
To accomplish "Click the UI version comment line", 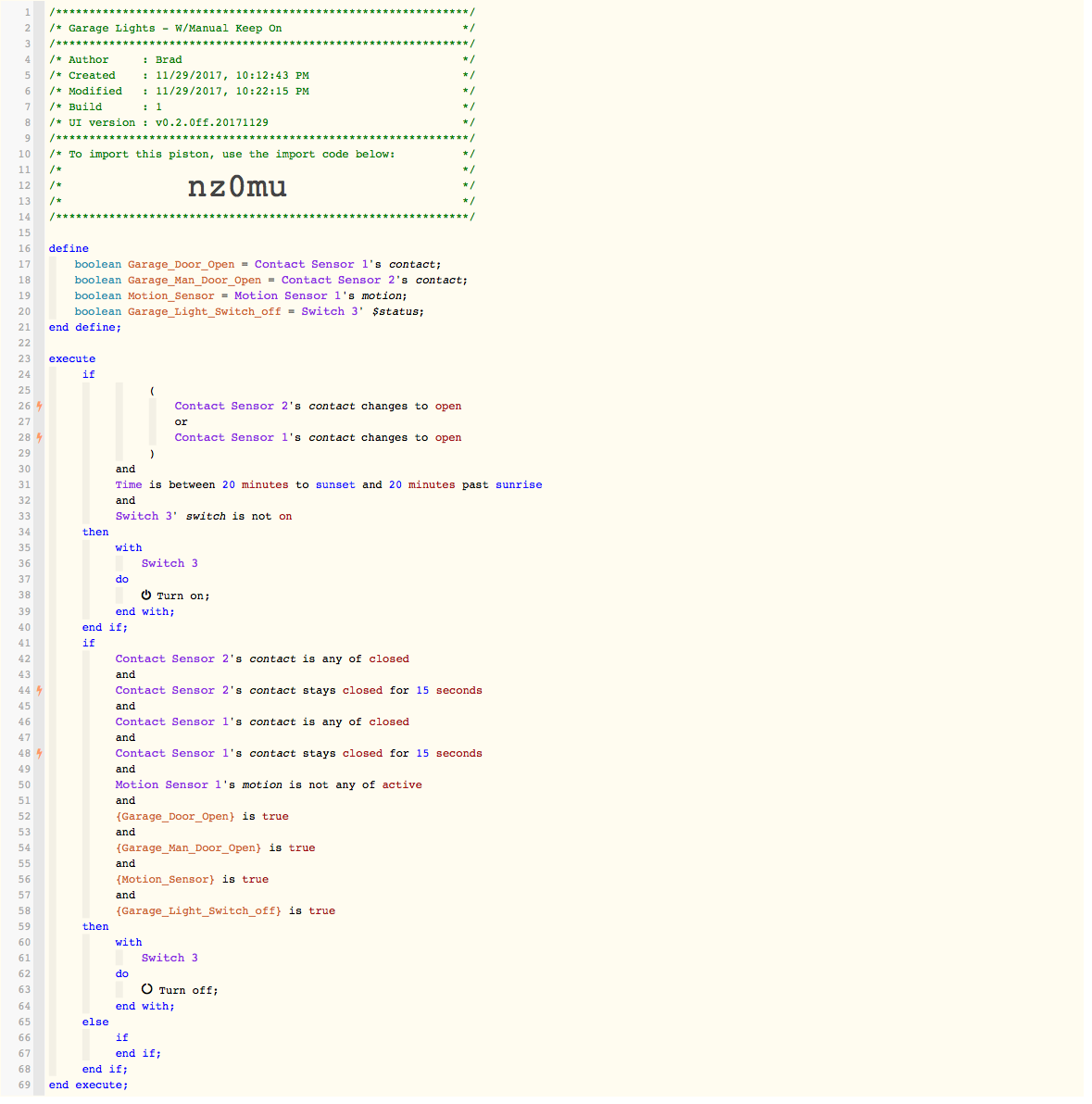I will (x=262, y=122).
